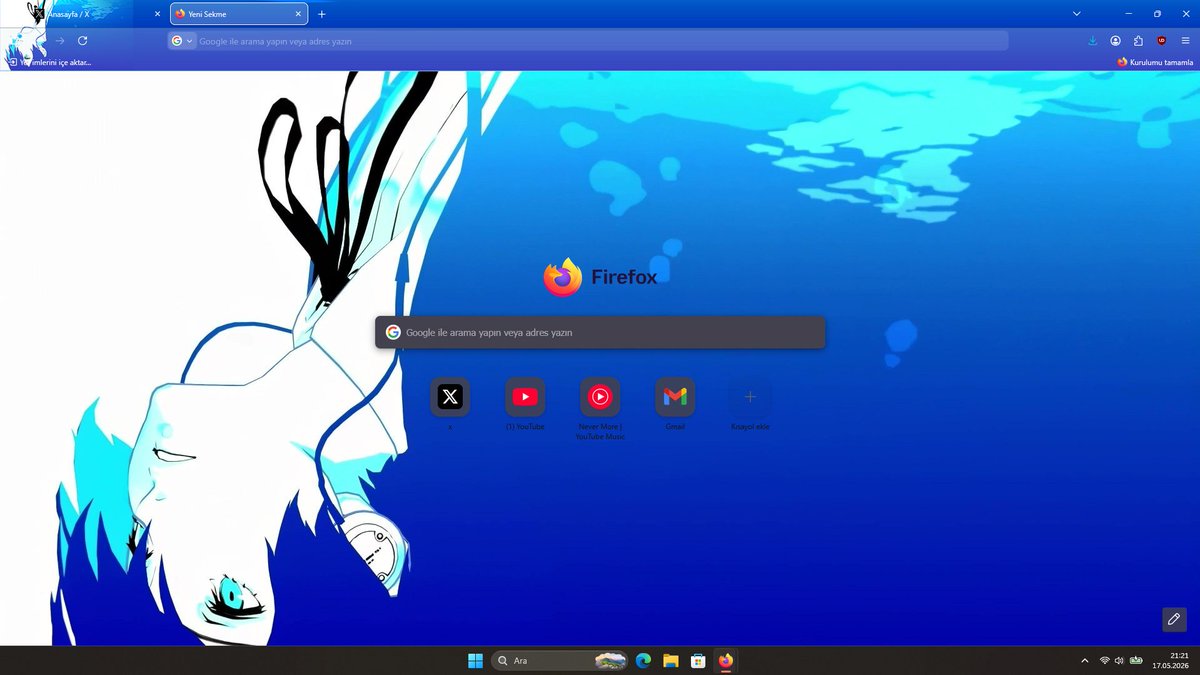This screenshot has width=1200, height=675.
Task: Customize new tab with pencil icon
Action: point(1174,619)
